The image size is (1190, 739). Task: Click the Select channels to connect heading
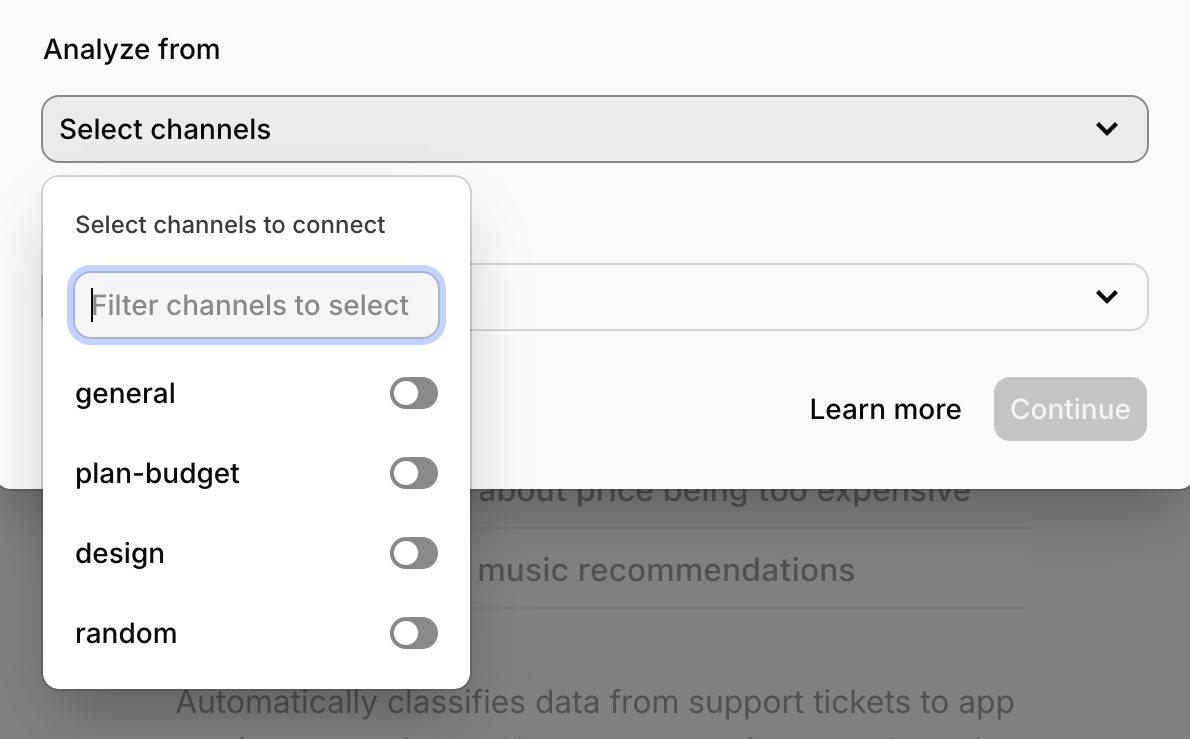[x=230, y=225]
